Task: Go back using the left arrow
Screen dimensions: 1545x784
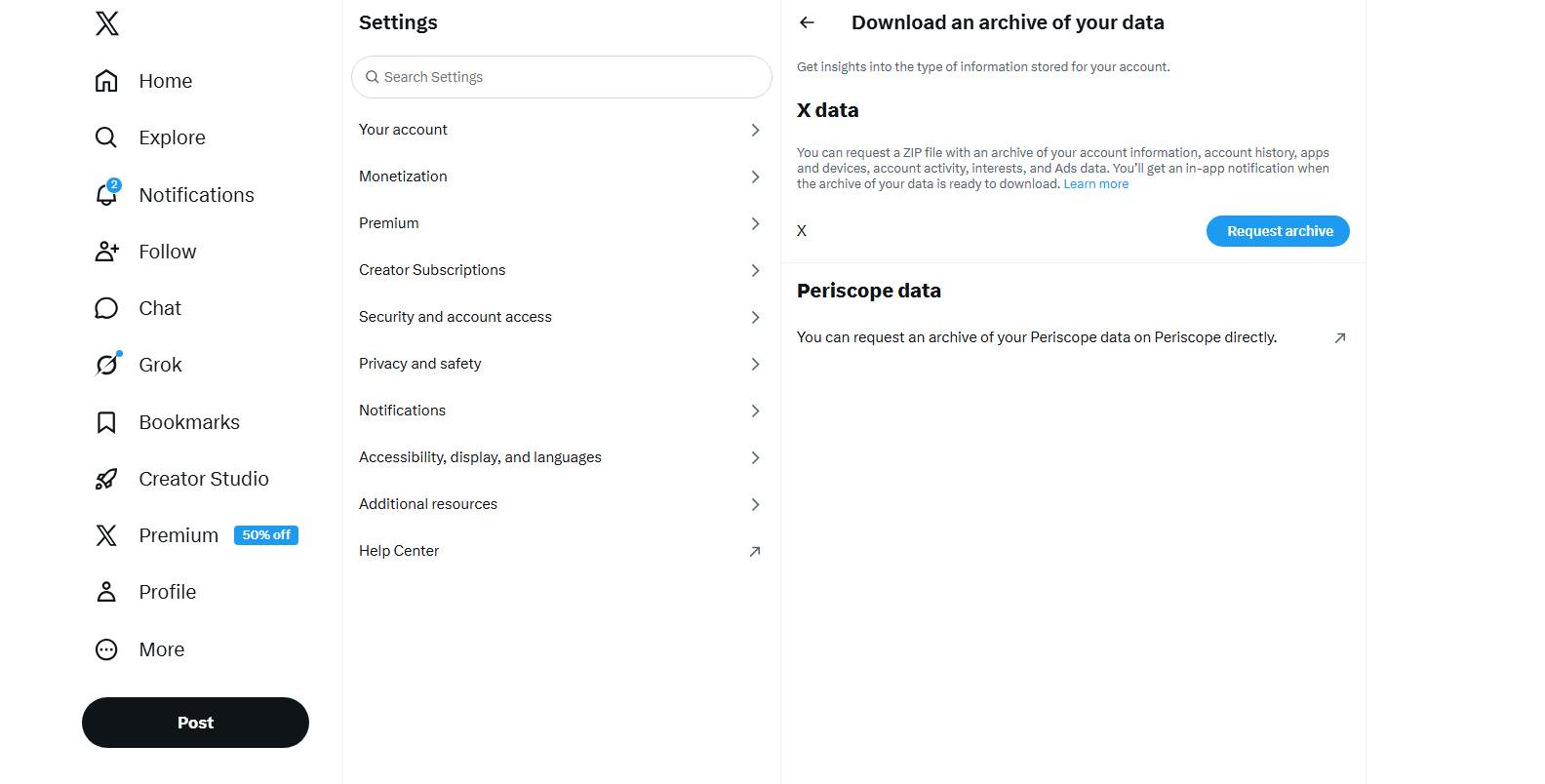Action: point(807,22)
